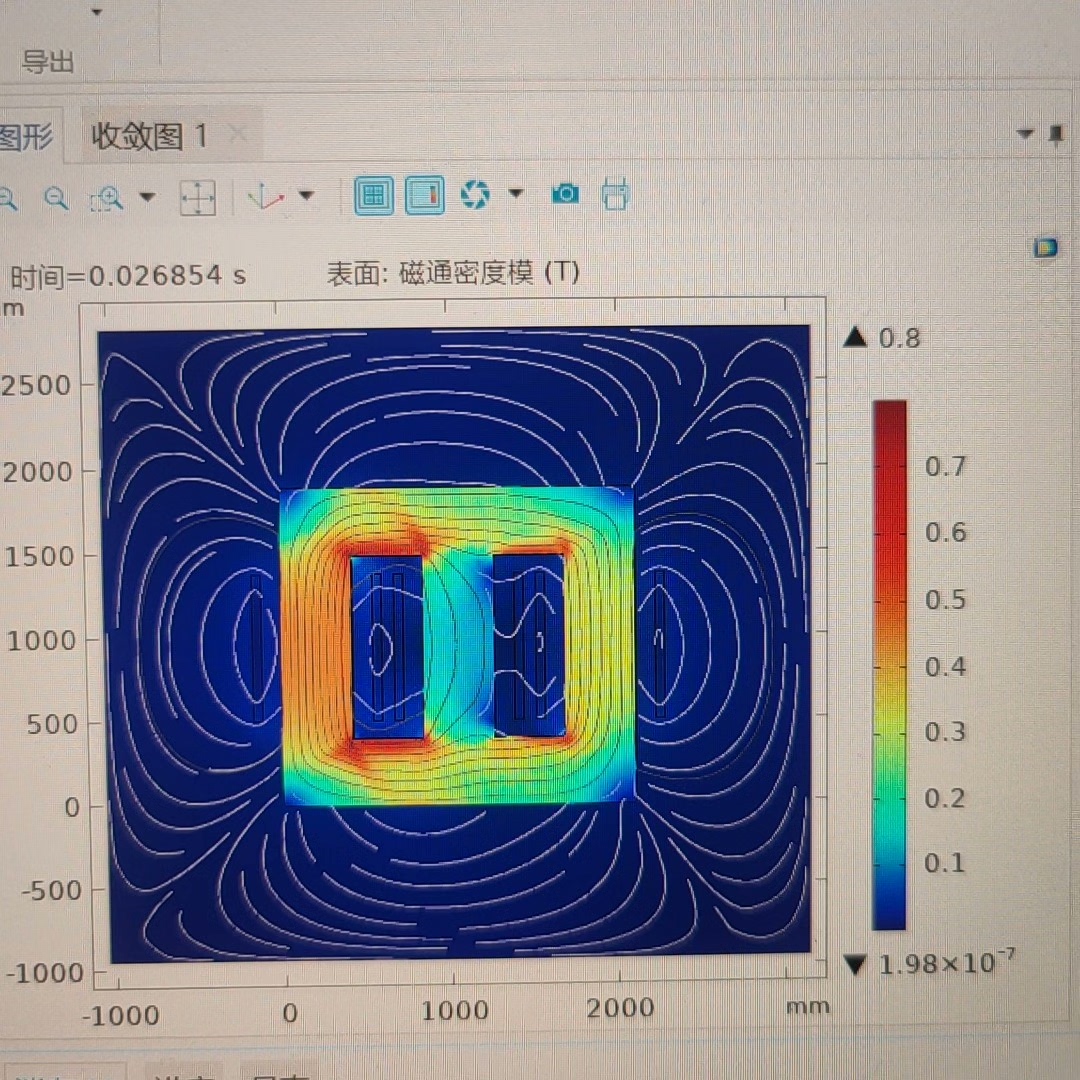1080x1080 pixels.
Task: Open zoom box dropdown arrow
Action: (147, 198)
